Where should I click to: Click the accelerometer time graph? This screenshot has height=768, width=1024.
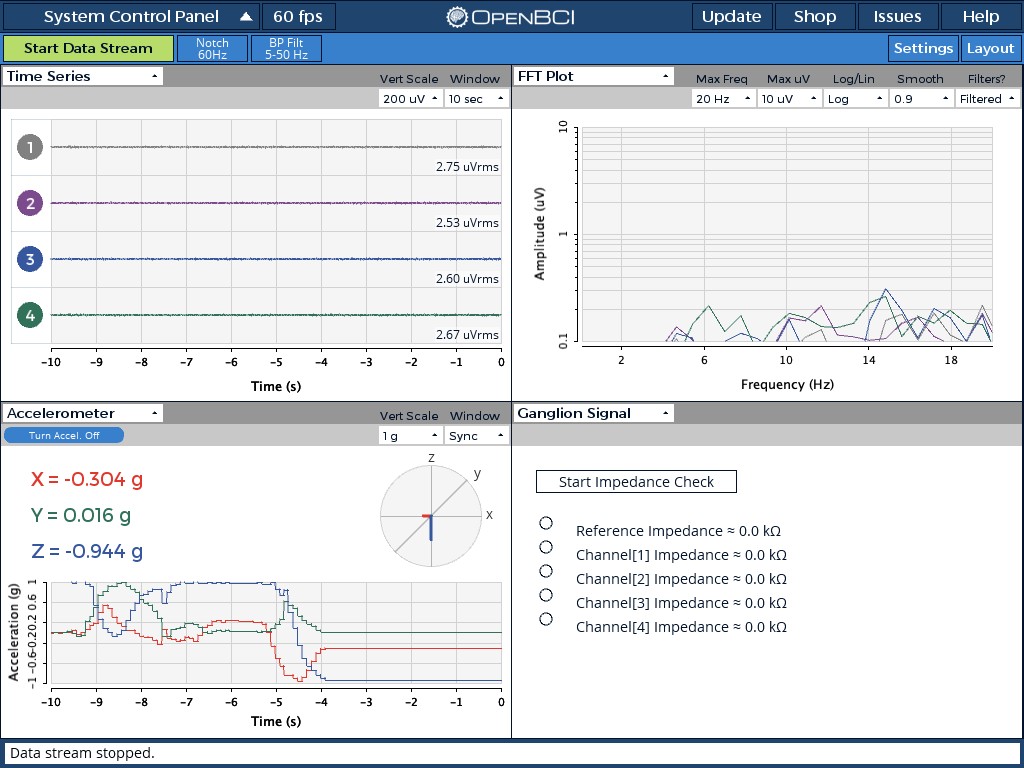coord(276,633)
